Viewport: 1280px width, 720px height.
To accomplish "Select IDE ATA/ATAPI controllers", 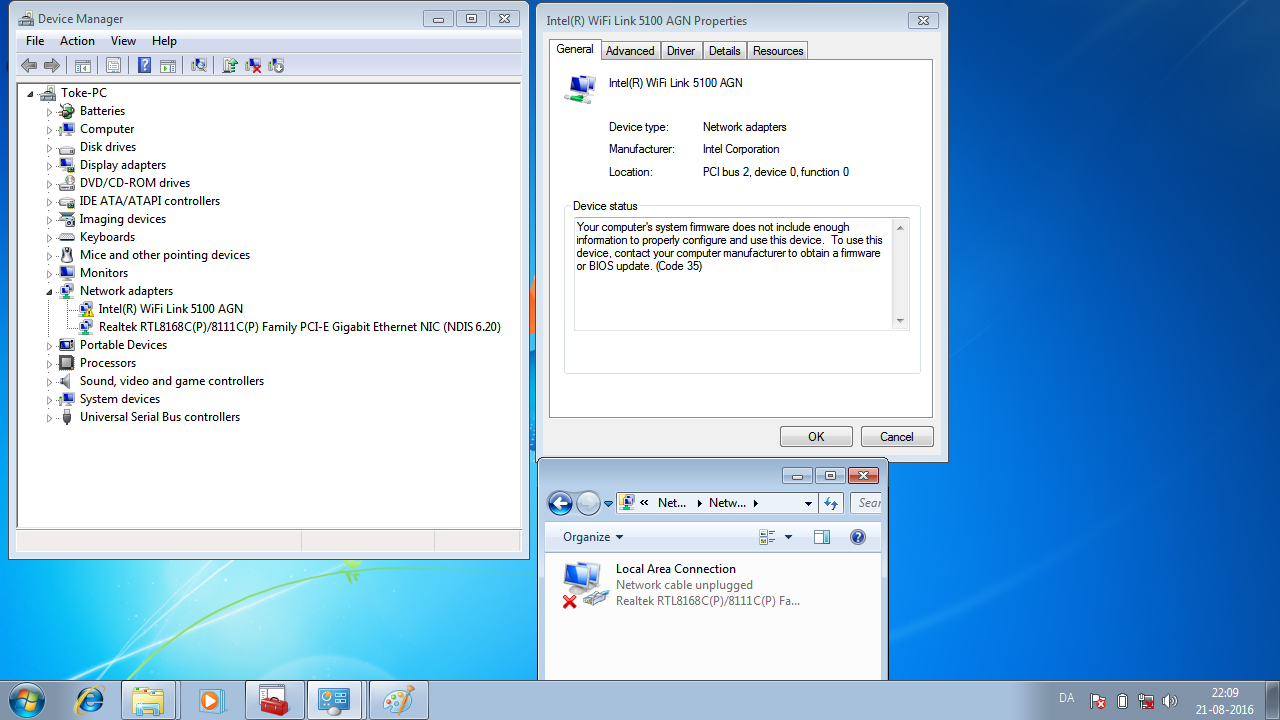I will pyautogui.click(x=150, y=201).
